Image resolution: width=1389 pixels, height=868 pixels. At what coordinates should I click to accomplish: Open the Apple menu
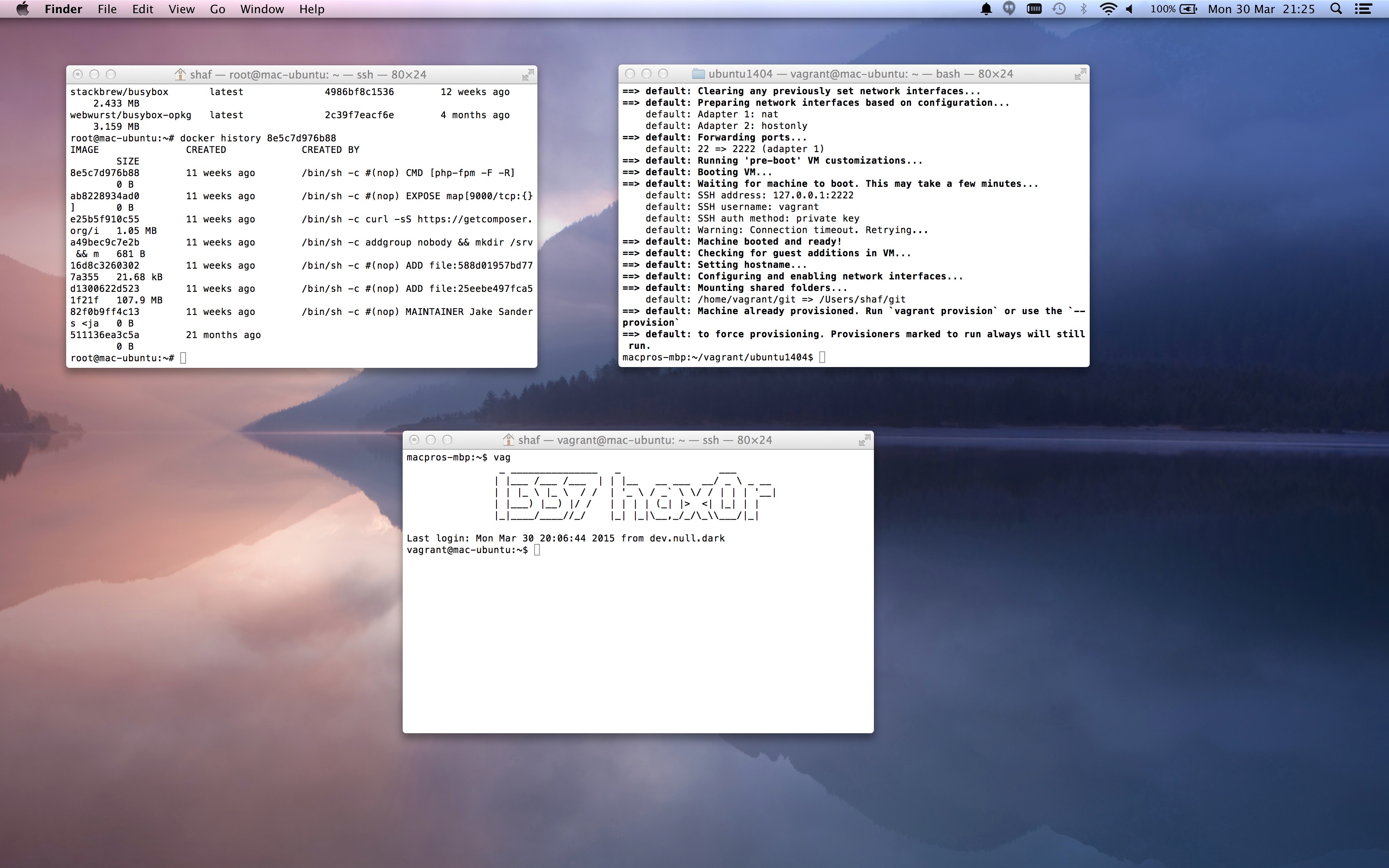(x=22, y=9)
